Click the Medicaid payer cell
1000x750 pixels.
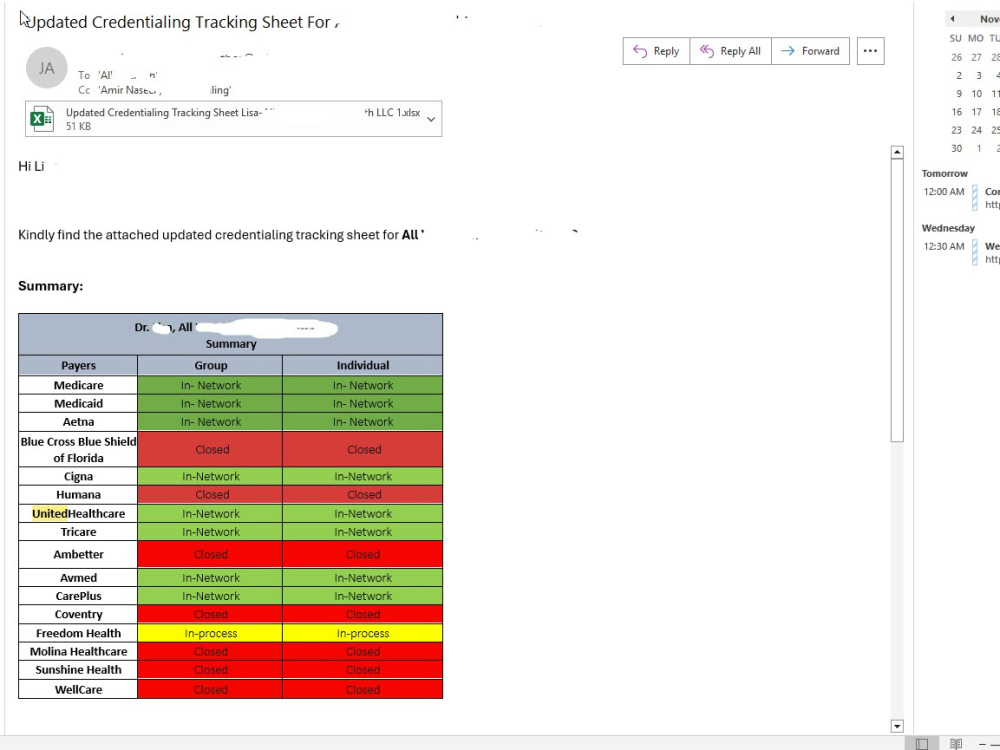[x=78, y=404]
